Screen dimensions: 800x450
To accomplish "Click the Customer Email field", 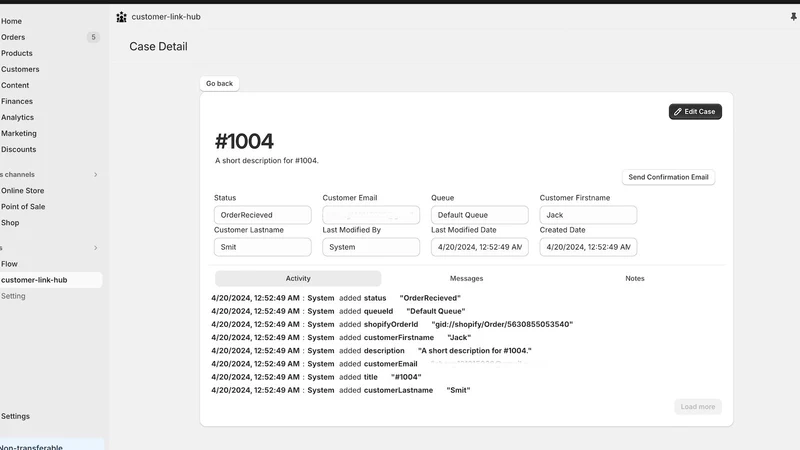I will [x=371, y=215].
